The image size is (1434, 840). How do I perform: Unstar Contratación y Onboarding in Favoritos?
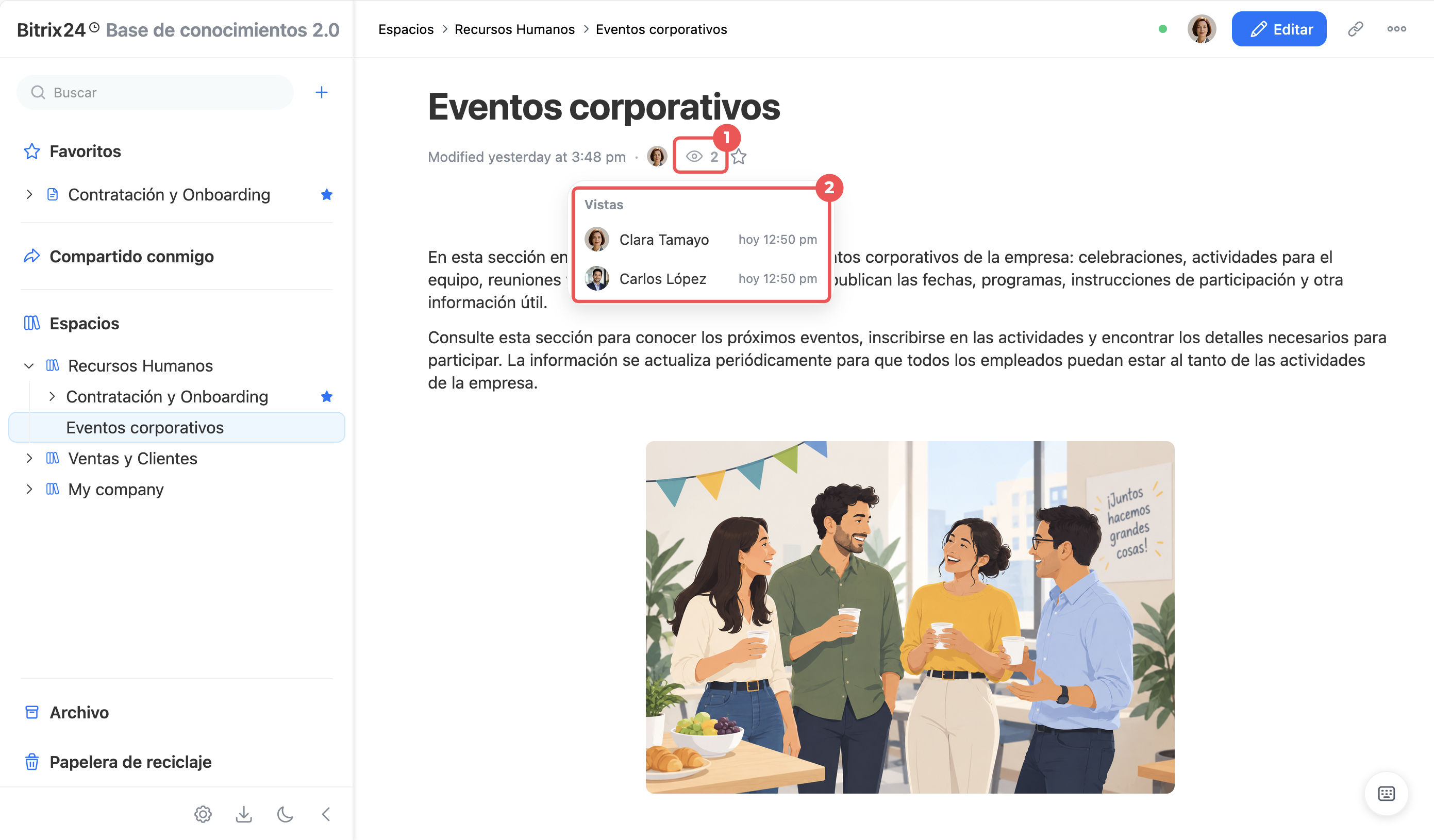[327, 195]
